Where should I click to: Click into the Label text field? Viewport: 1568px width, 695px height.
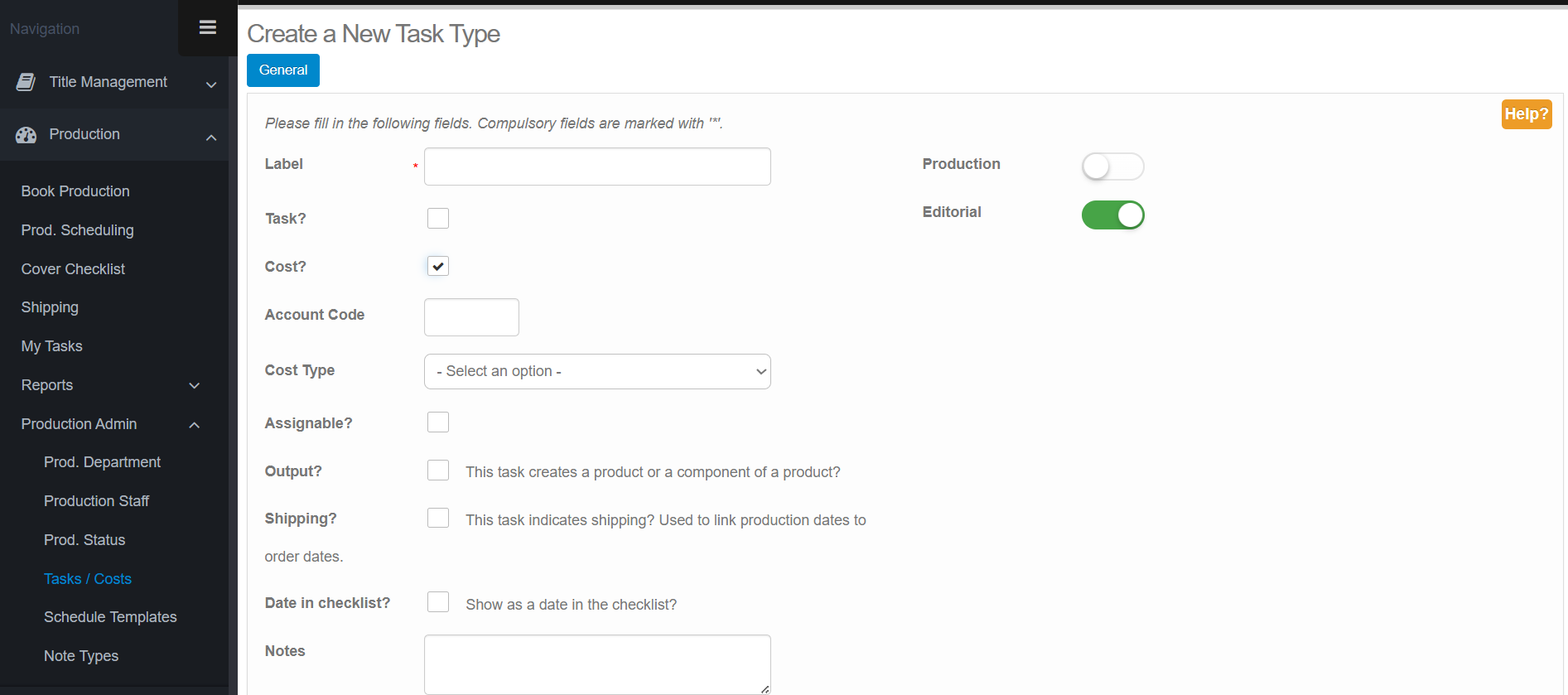point(597,167)
